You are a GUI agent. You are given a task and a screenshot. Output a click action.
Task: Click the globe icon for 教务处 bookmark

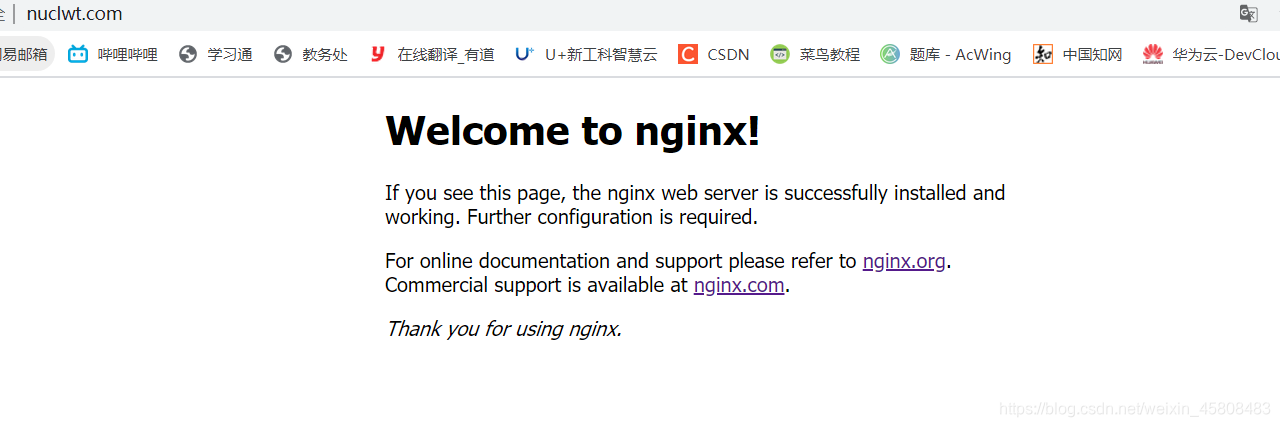[x=283, y=54]
